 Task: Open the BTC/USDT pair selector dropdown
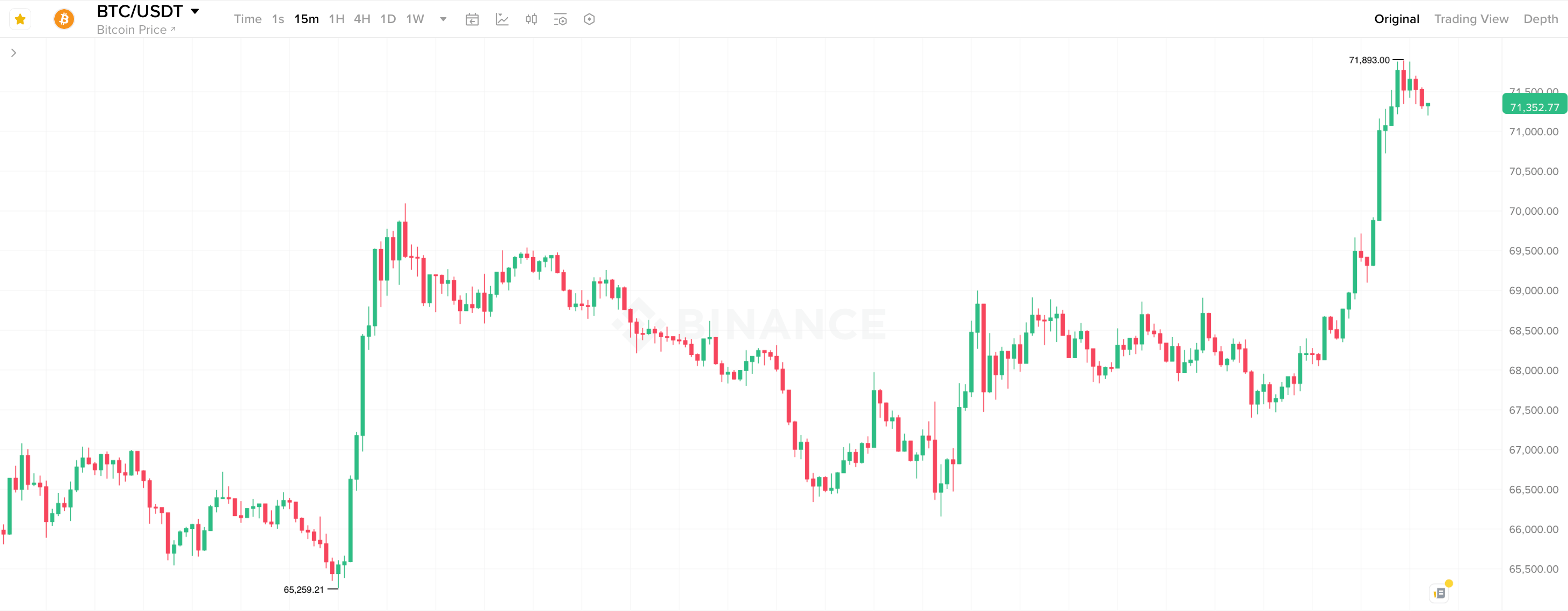pyautogui.click(x=195, y=11)
